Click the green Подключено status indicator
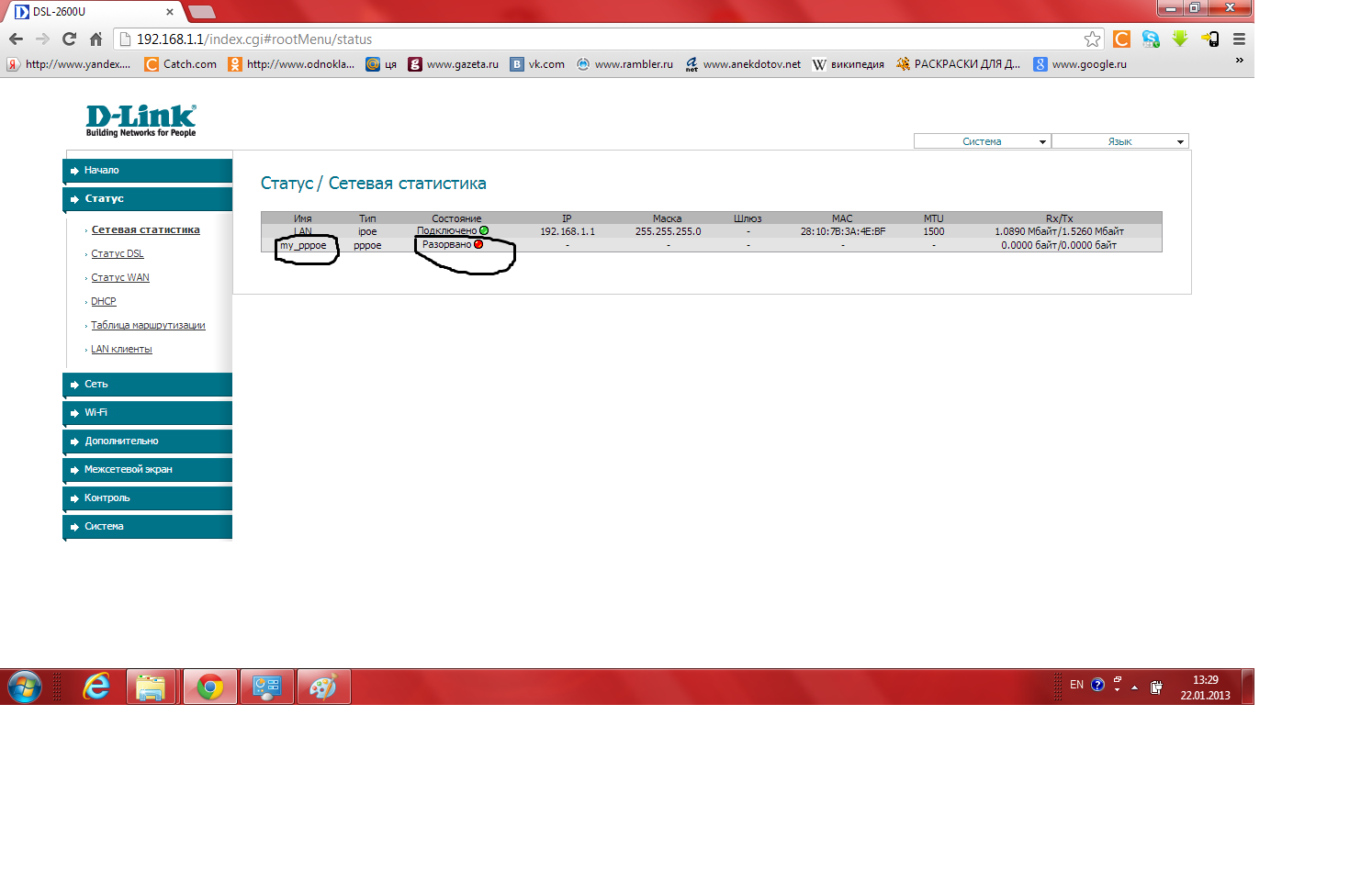The width and height of the screenshot is (1372, 894). (x=484, y=230)
